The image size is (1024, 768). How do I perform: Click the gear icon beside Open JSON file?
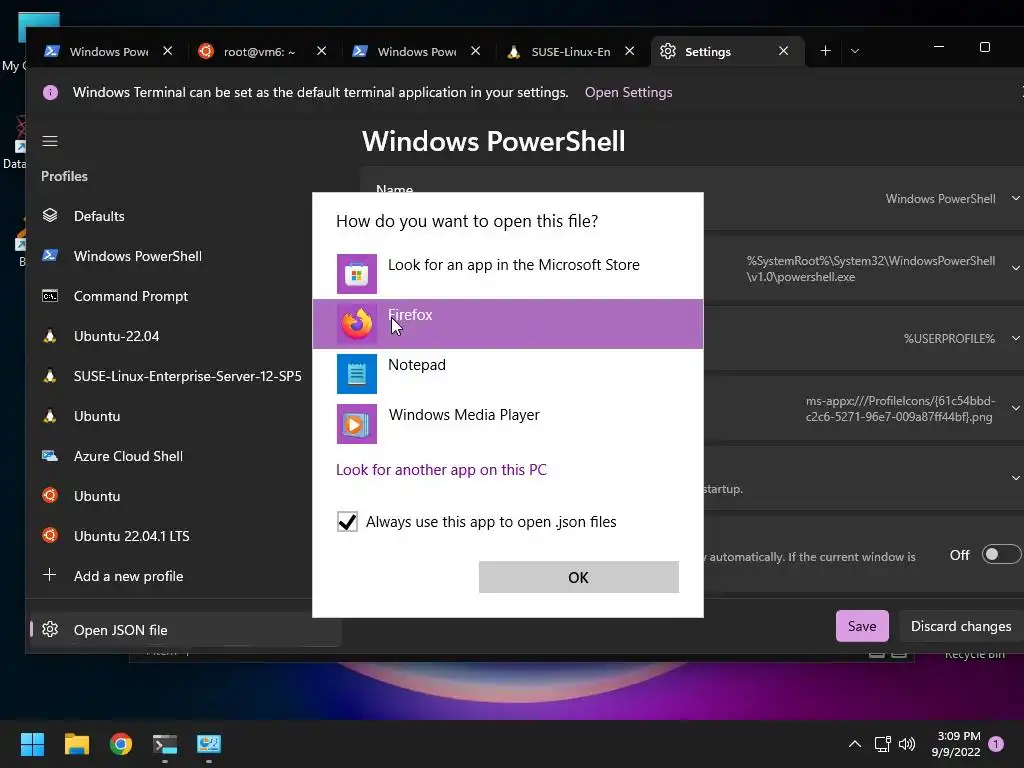(50, 630)
